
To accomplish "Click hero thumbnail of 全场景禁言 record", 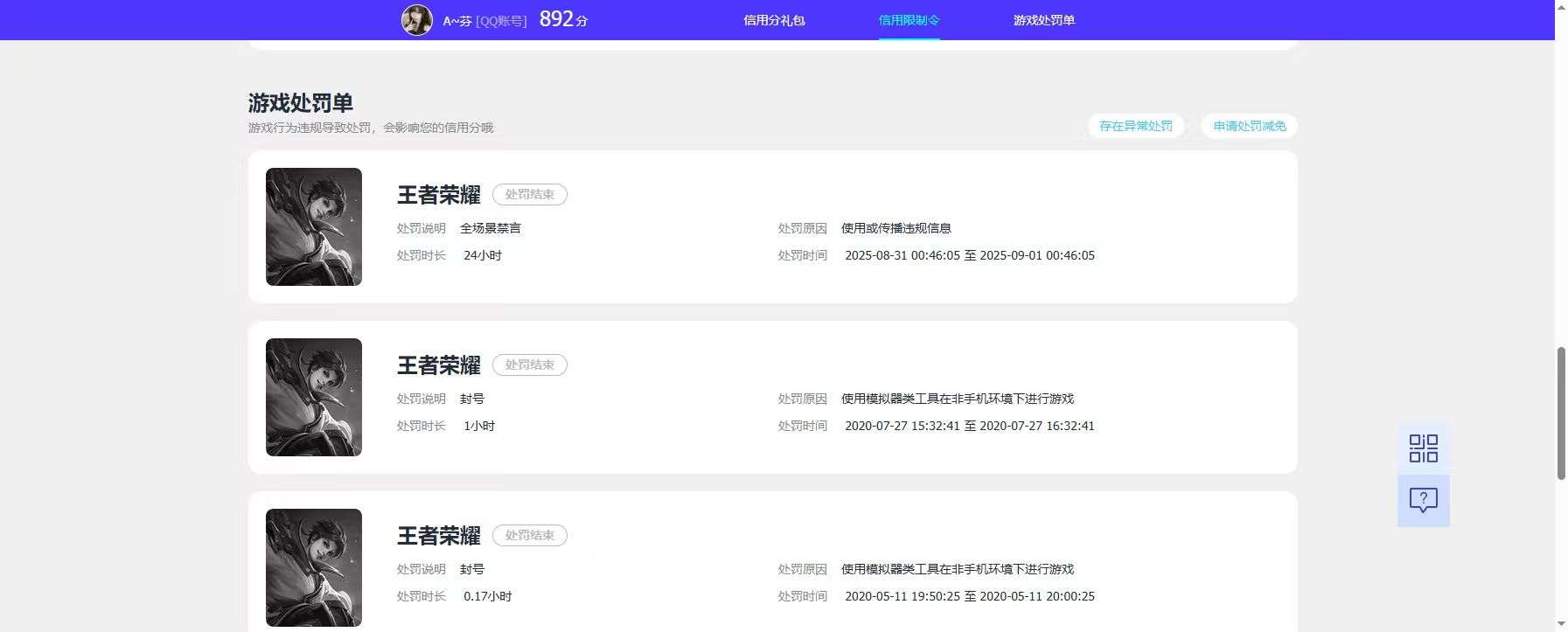I will (314, 226).
